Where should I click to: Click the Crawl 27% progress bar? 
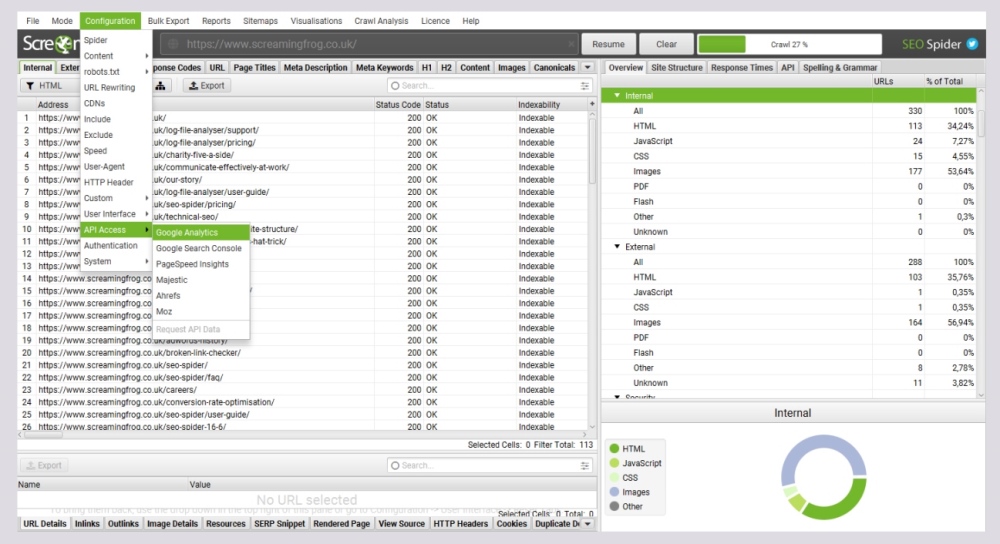(x=789, y=44)
